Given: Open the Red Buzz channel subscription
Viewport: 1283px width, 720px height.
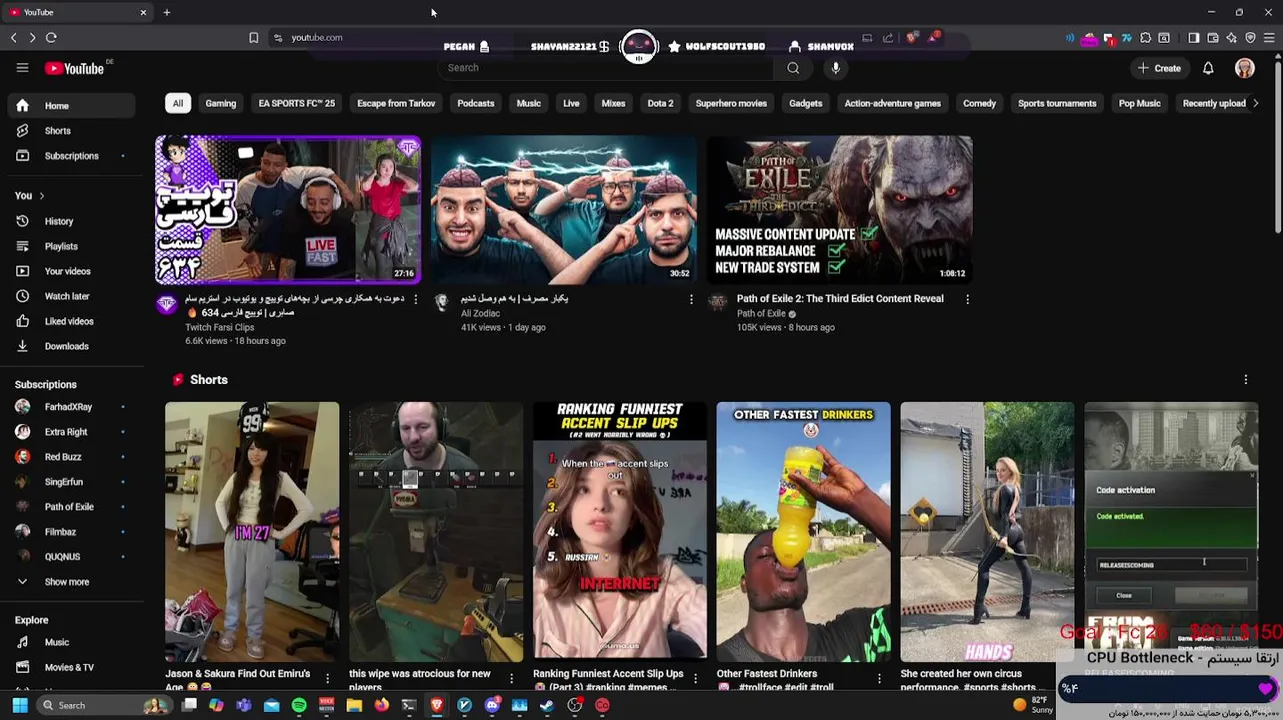Looking at the screenshot, I should pyautogui.click(x=71, y=457).
